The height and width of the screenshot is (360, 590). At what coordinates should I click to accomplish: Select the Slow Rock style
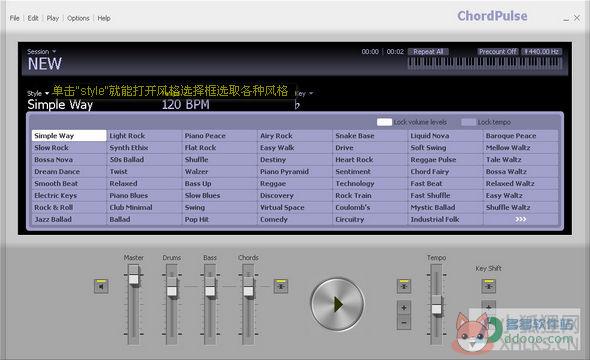69,148
